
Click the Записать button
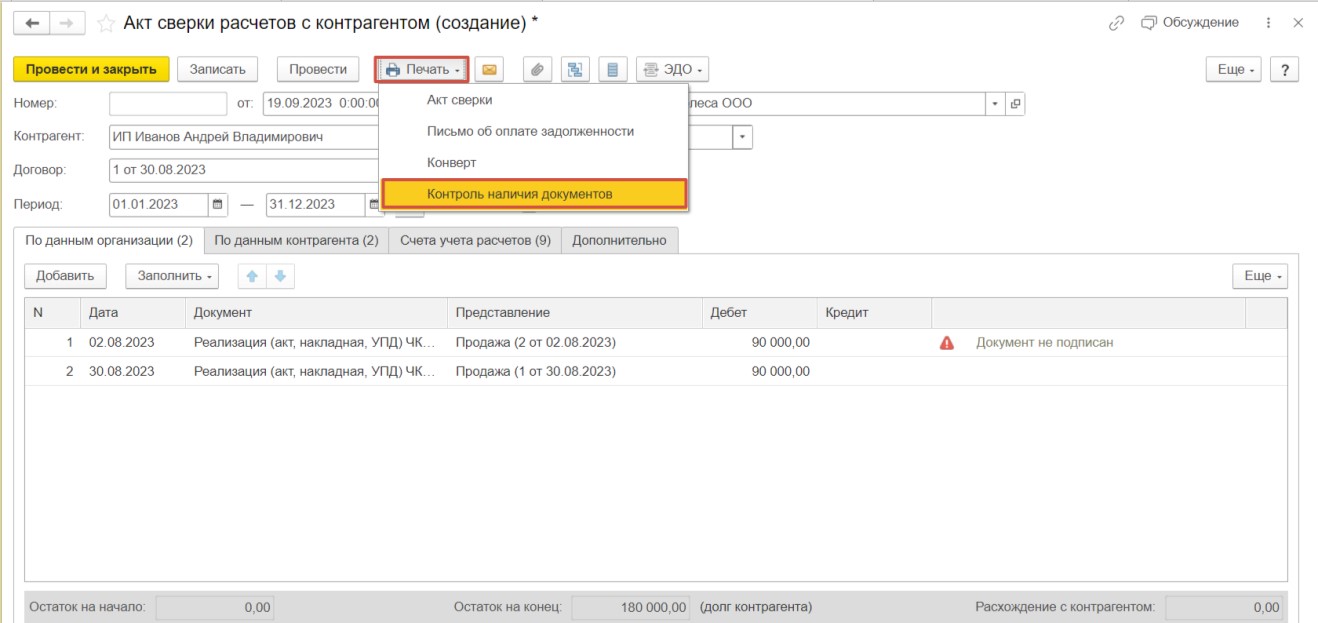coord(217,69)
